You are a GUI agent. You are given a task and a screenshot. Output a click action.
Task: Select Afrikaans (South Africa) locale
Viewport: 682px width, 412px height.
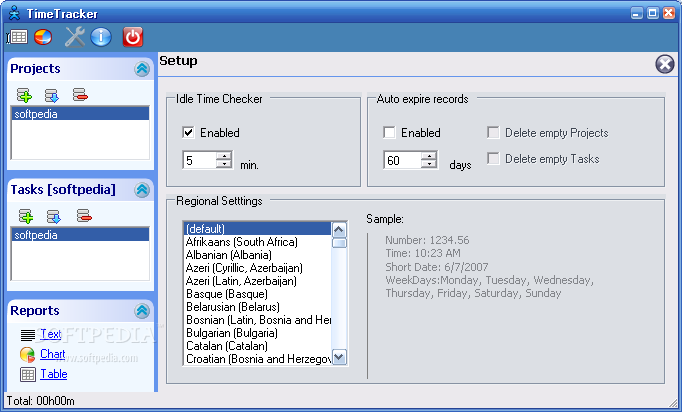click(x=257, y=242)
